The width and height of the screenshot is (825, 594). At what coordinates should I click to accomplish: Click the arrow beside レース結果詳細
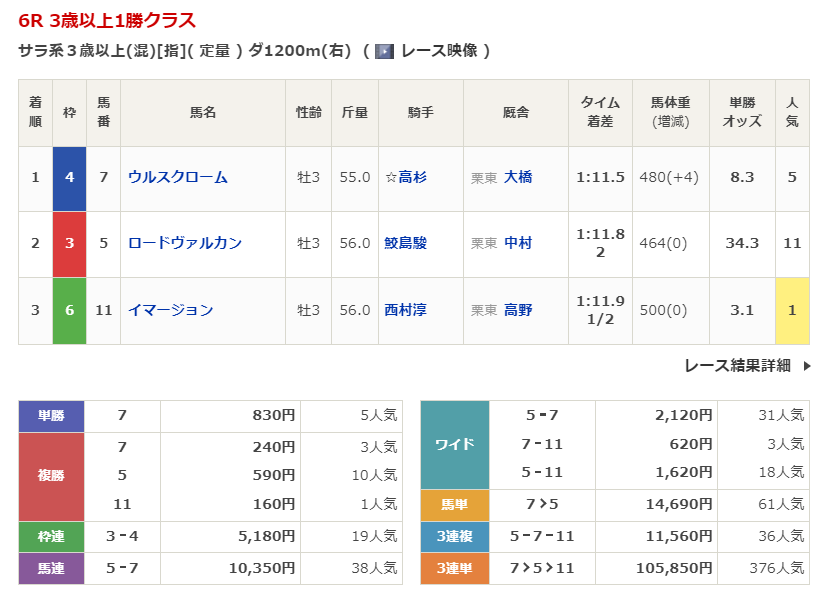(x=807, y=366)
